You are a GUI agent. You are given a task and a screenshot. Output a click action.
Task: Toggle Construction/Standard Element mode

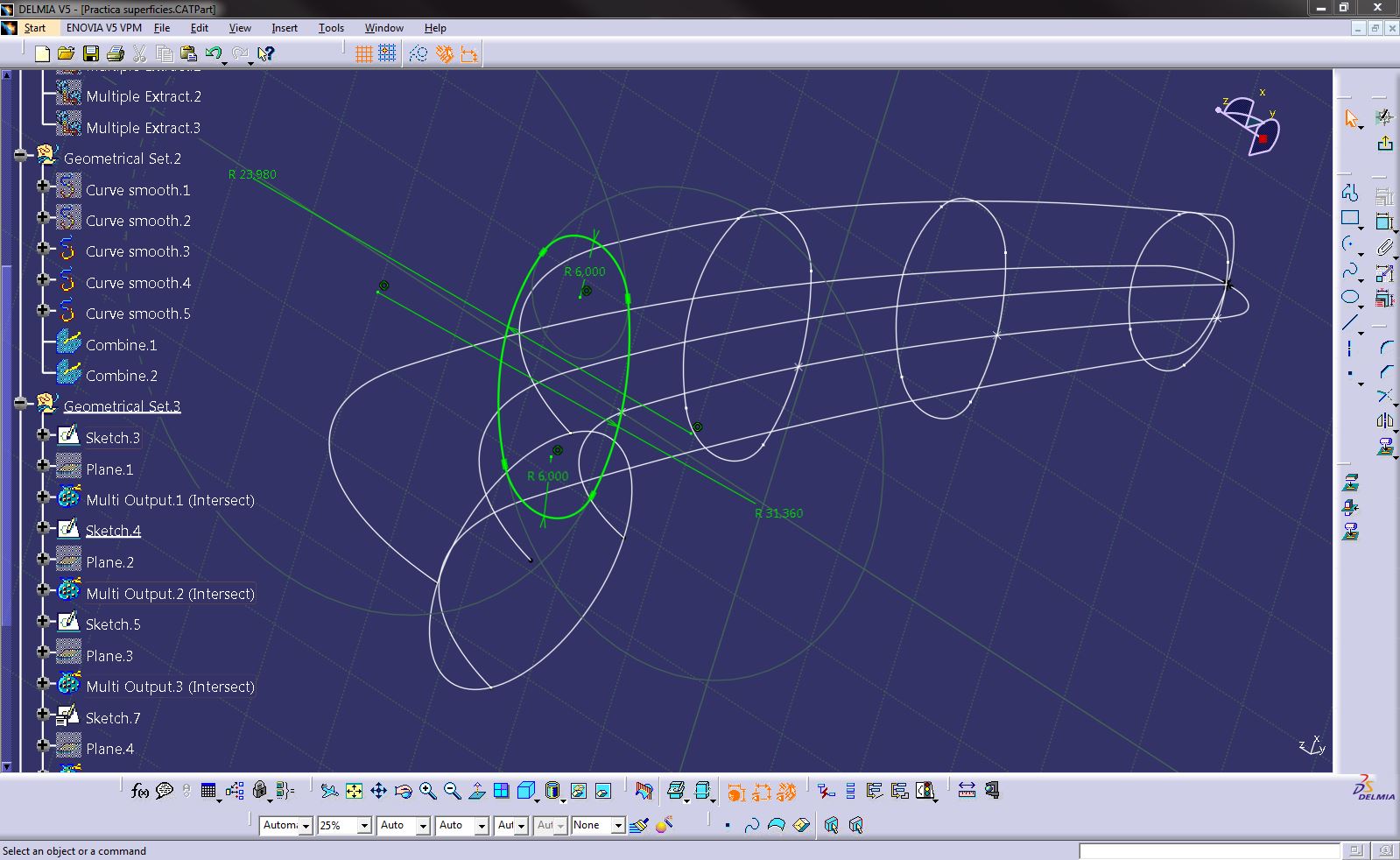419,54
